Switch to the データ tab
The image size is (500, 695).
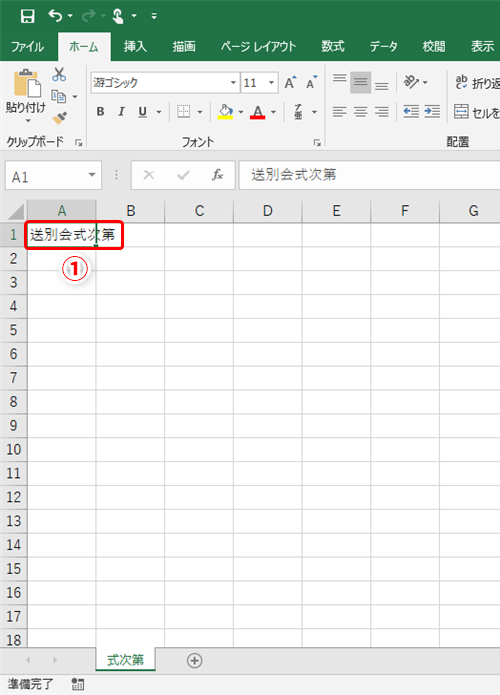(x=384, y=46)
